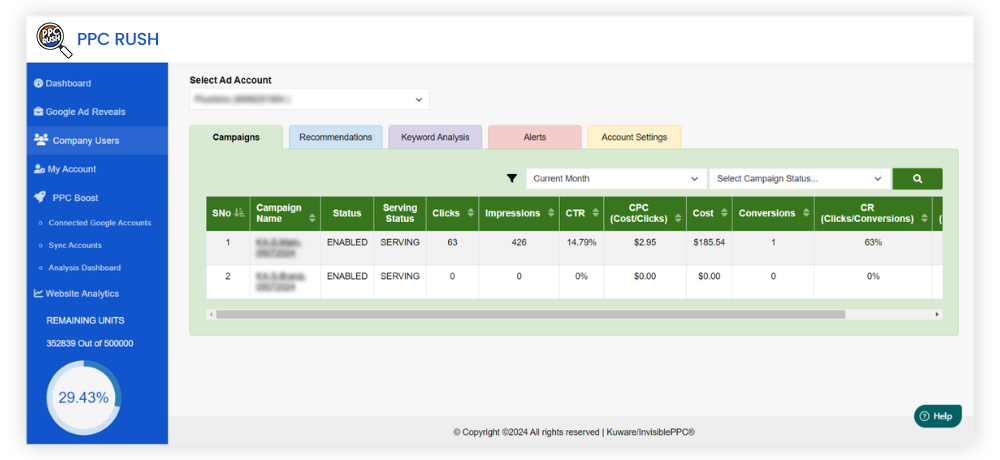
Task: Sort CPC (Cost/Clicks) column using arrows
Action: click(679, 218)
